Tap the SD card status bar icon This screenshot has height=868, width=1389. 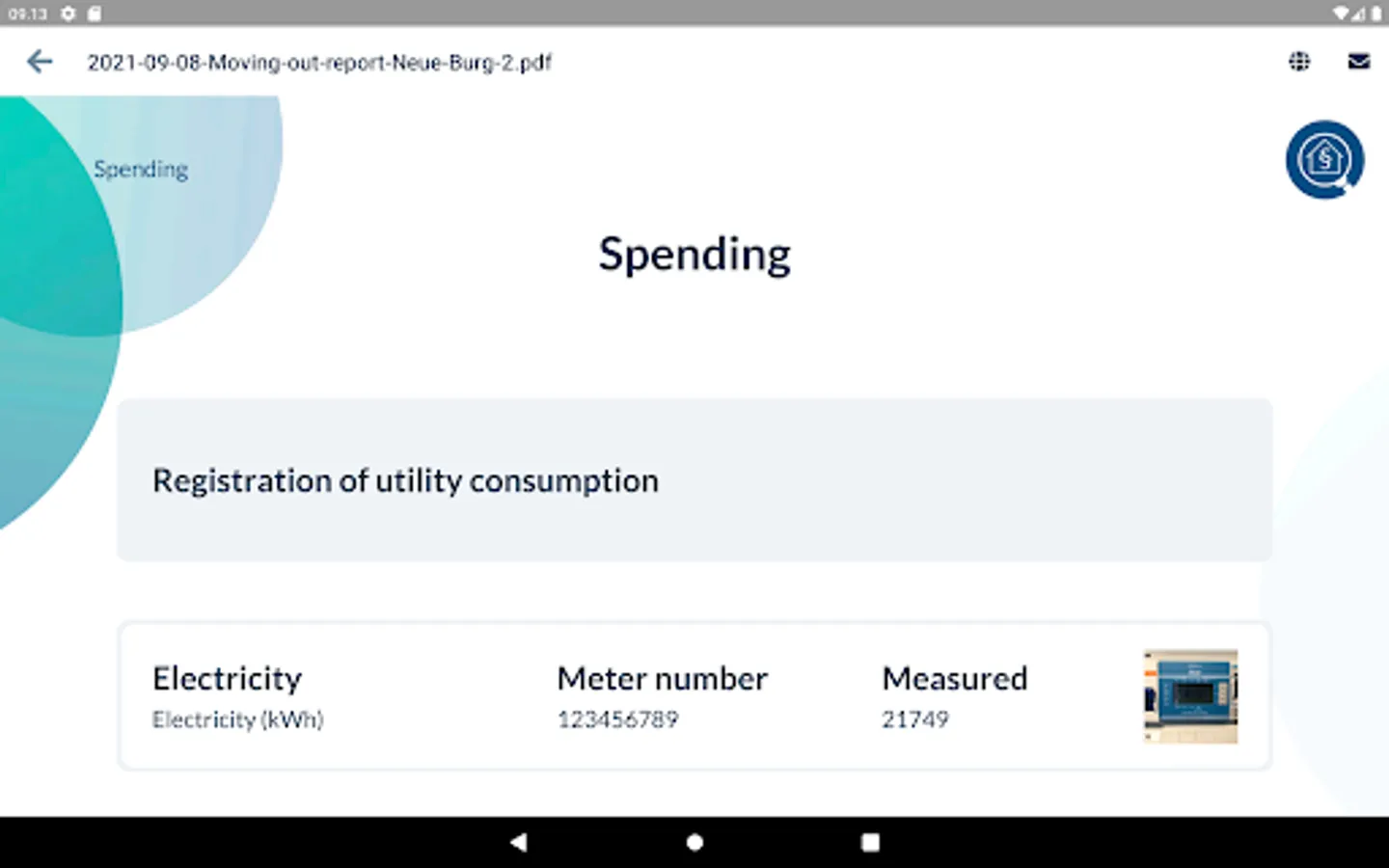pyautogui.click(x=95, y=14)
